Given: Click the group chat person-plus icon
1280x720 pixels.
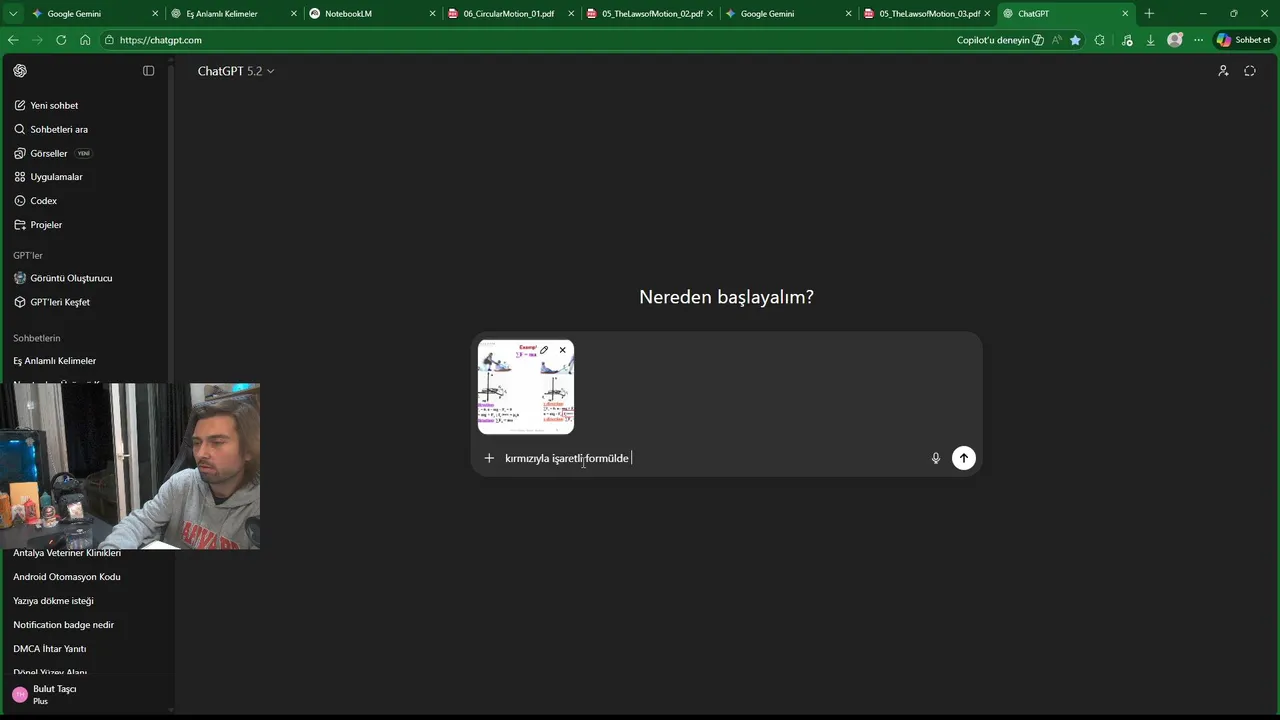Looking at the screenshot, I should coord(1223,71).
